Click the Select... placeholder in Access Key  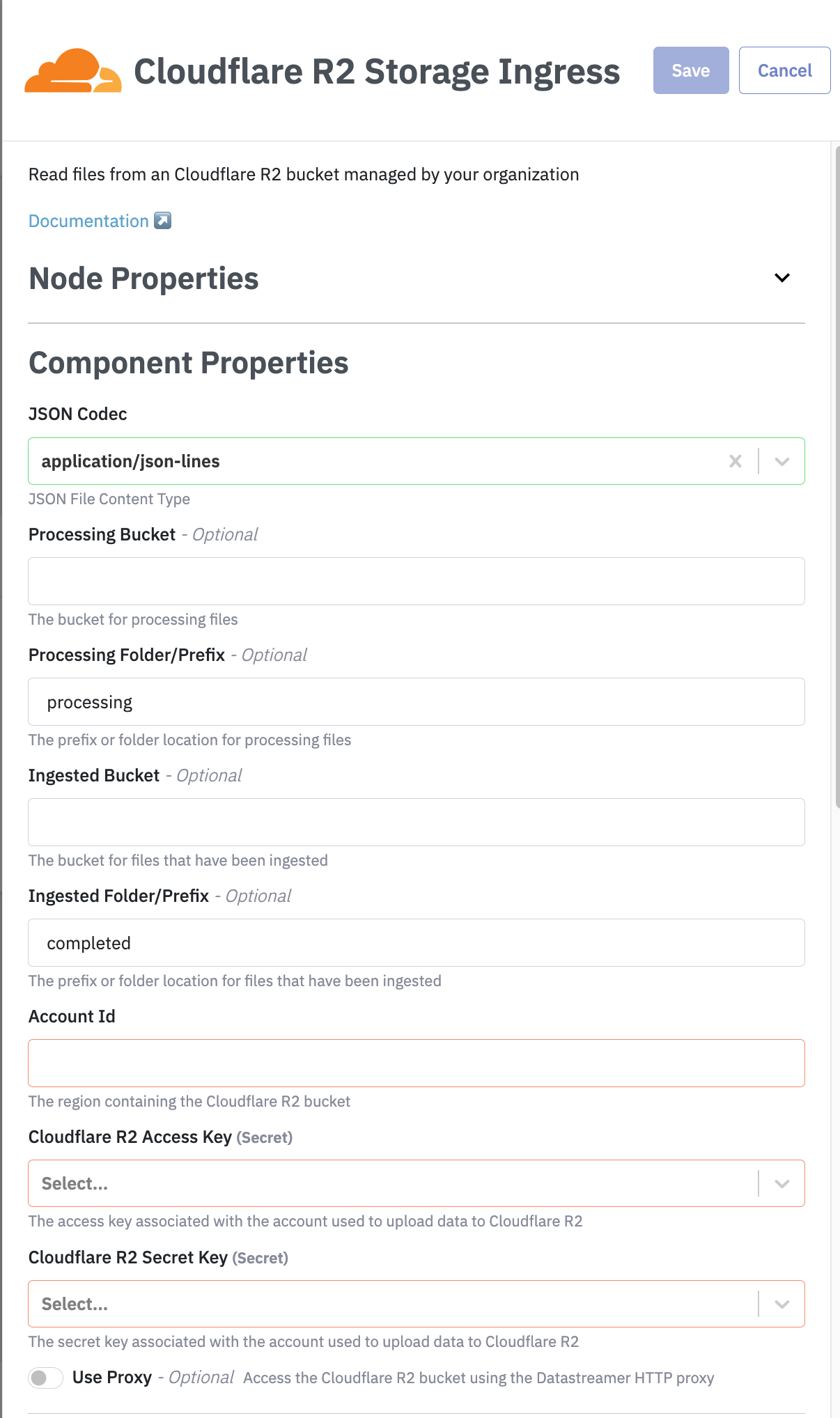pos(75,1183)
